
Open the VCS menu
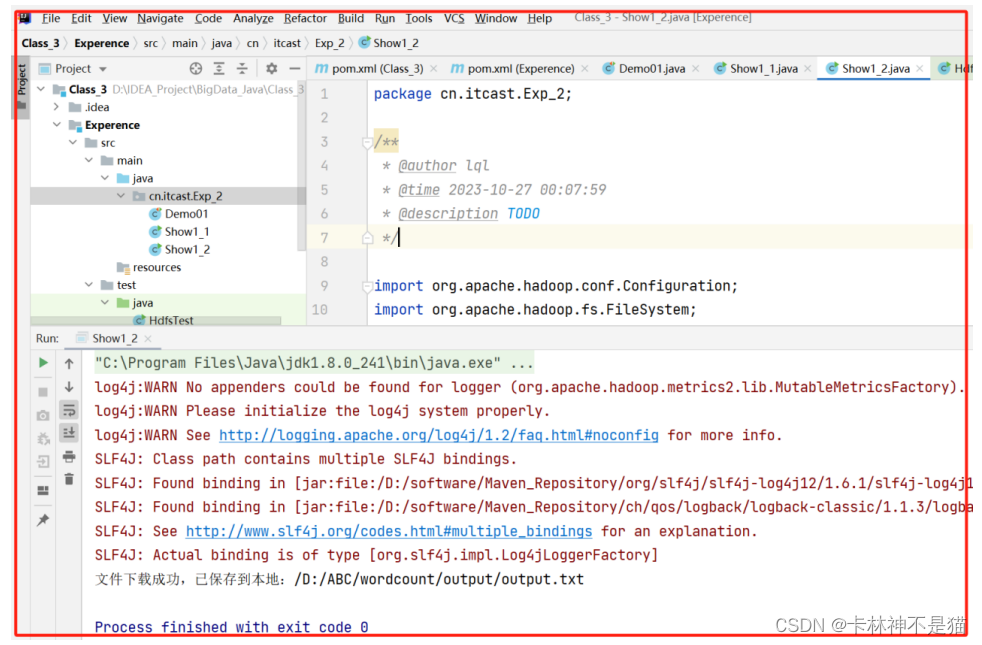click(454, 18)
